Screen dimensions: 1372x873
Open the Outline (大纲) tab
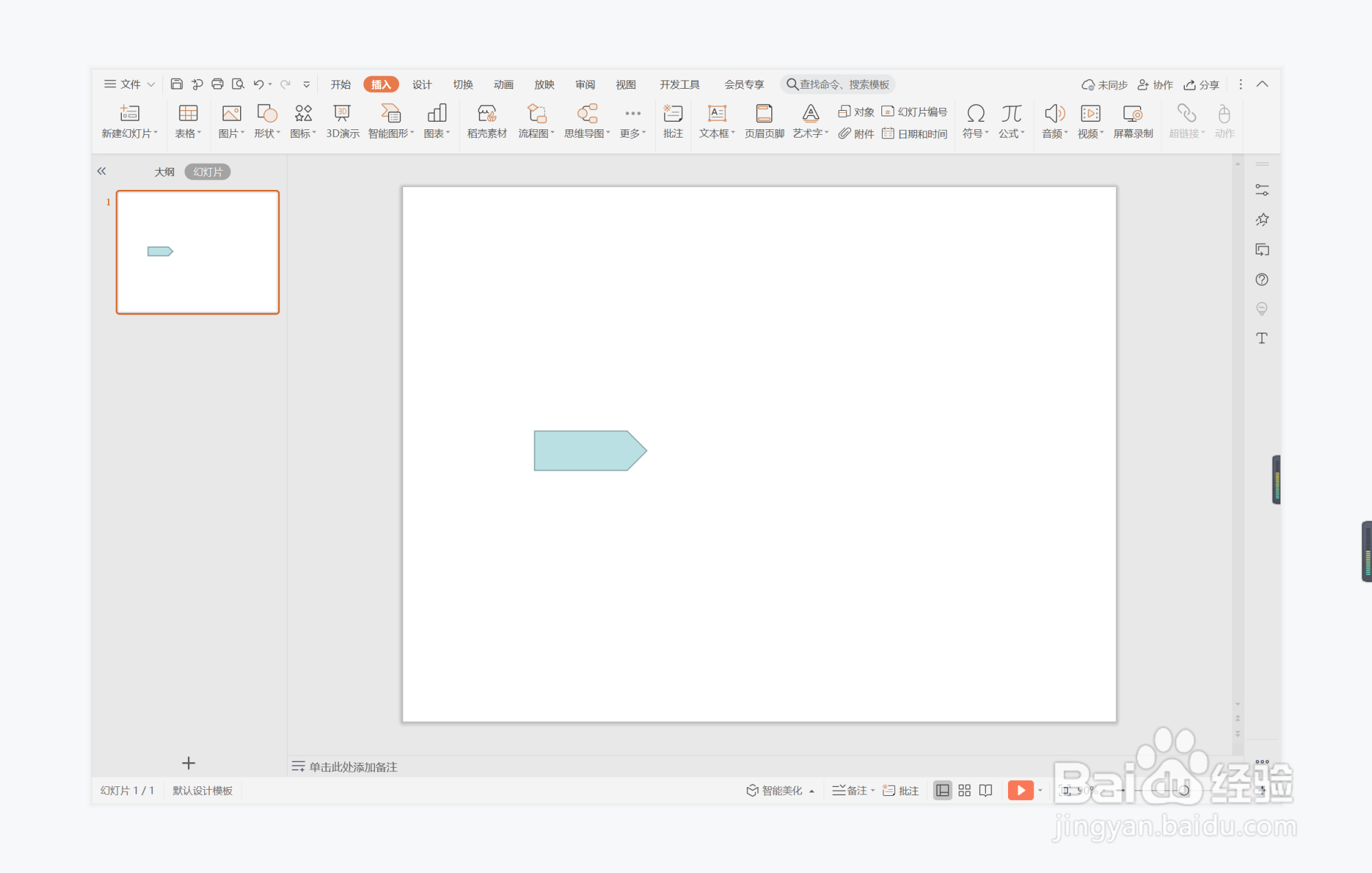tap(164, 172)
